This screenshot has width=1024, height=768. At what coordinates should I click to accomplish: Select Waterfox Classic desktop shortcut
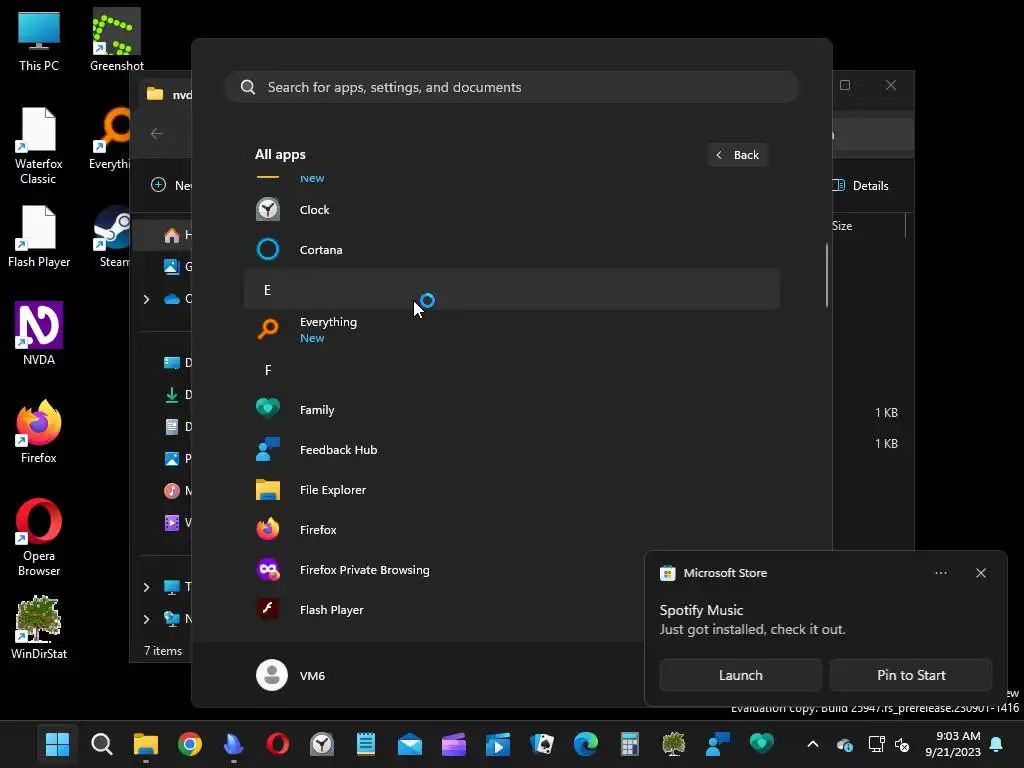coord(39,146)
